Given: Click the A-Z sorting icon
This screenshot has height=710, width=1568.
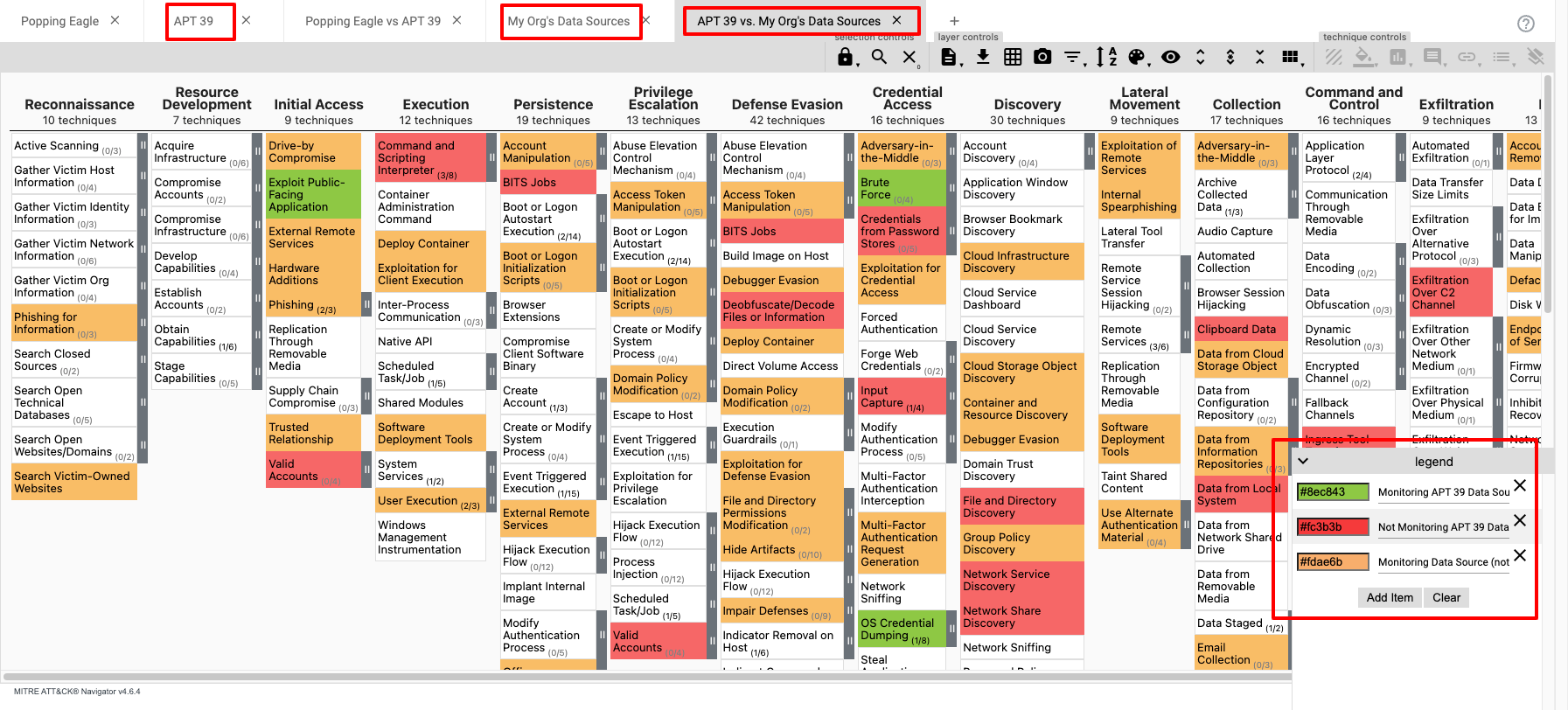Looking at the screenshot, I should click(1106, 57).
